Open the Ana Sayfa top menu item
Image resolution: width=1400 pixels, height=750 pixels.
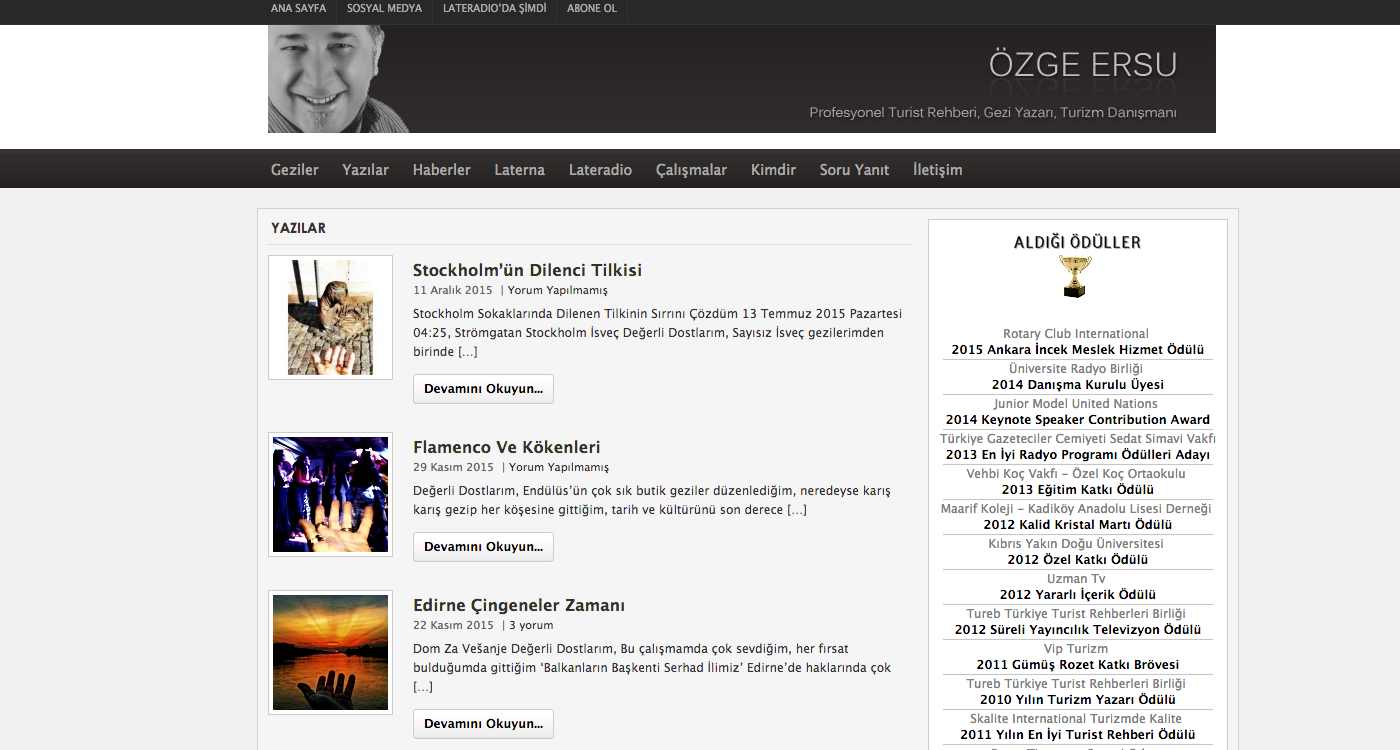(x=298, y=8)
